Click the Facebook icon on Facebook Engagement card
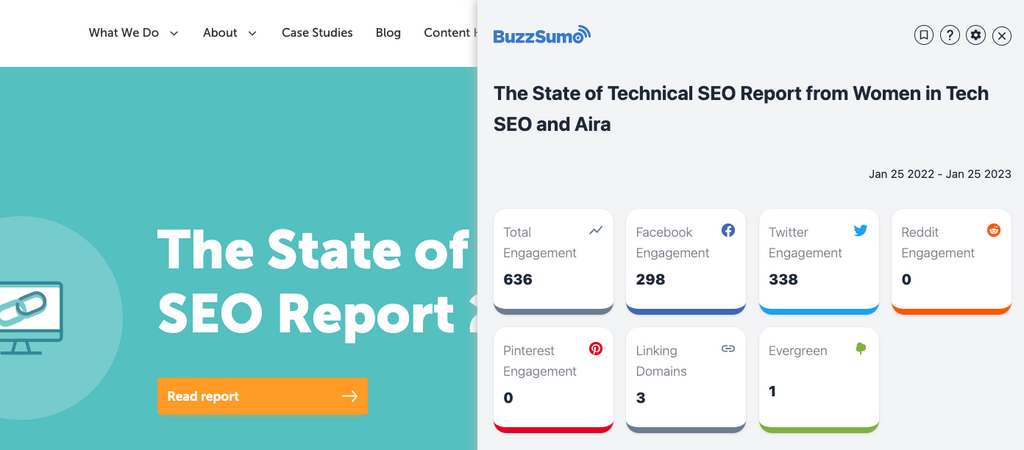The height and width of the screenshot is (450, 1024). tap(728, 230)
